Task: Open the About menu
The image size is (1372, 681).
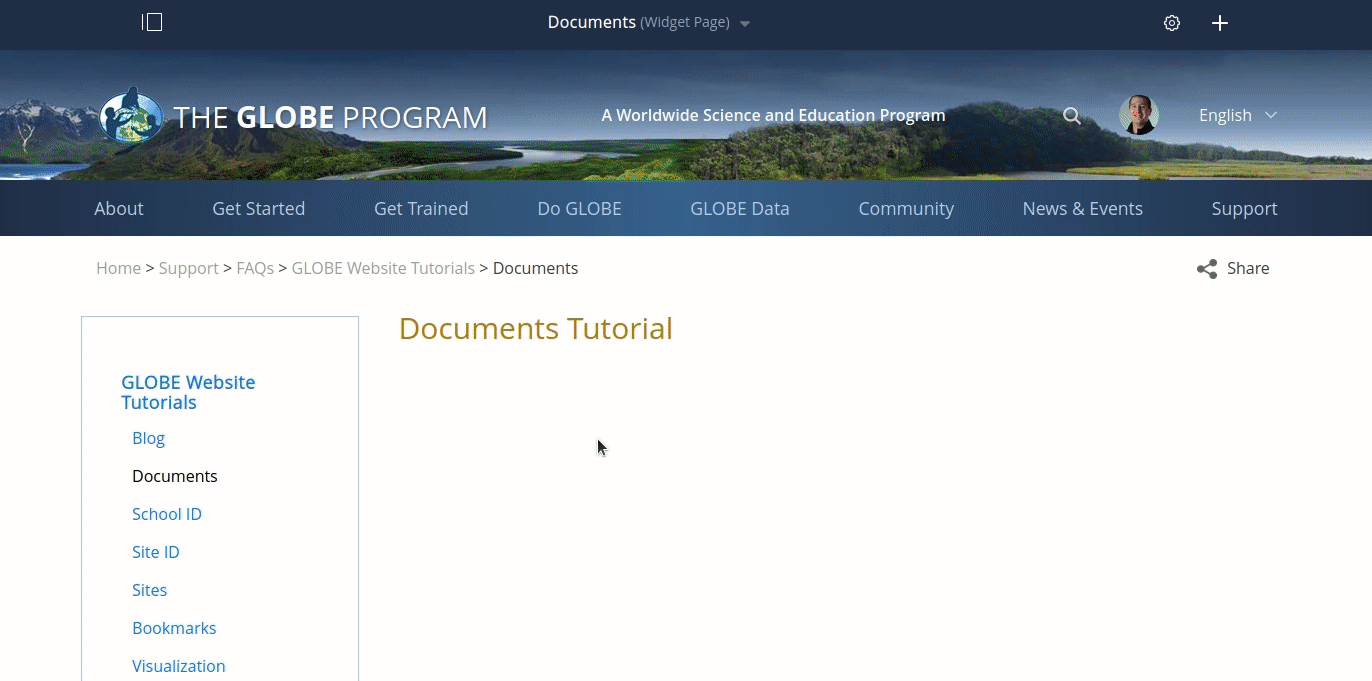Action: tap(119, 209)
